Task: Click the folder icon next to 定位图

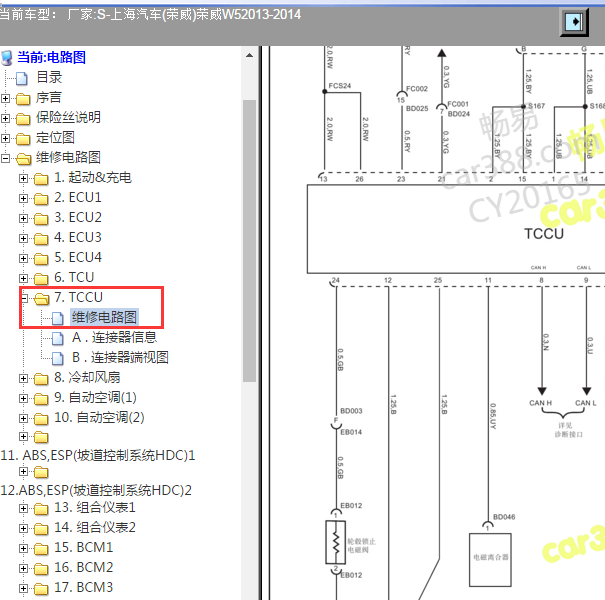Action: [23, 139]
